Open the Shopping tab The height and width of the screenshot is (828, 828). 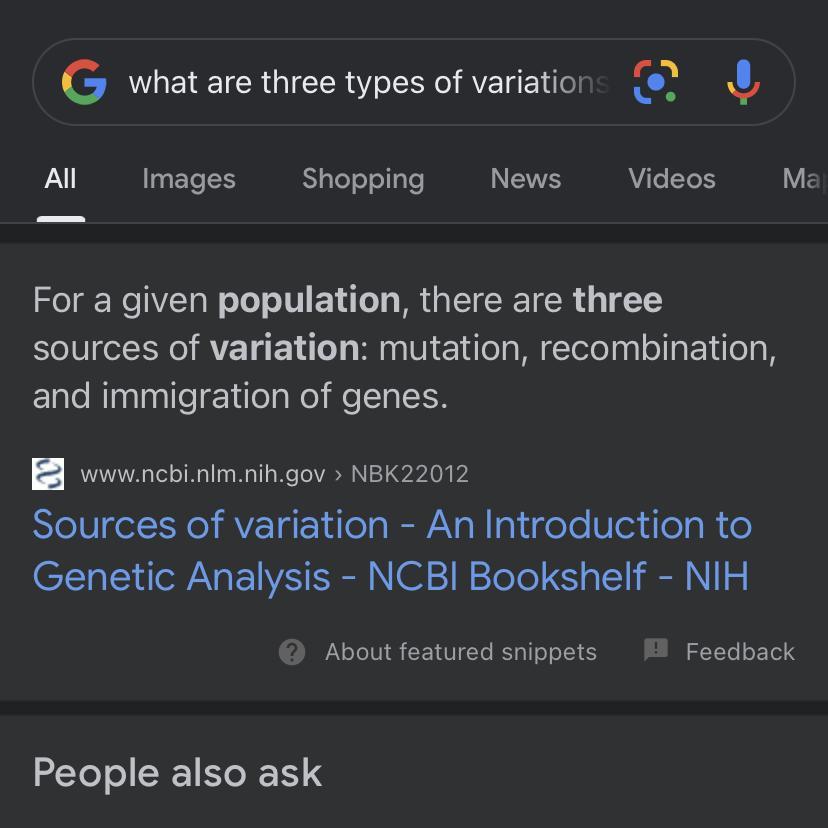363,179
